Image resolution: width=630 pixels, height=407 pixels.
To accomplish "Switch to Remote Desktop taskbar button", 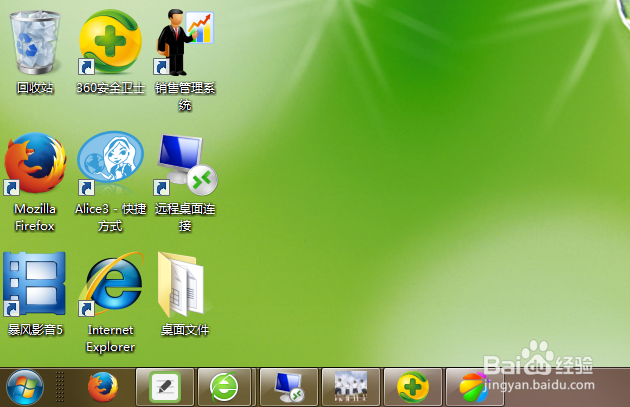I will coord(289,387).
